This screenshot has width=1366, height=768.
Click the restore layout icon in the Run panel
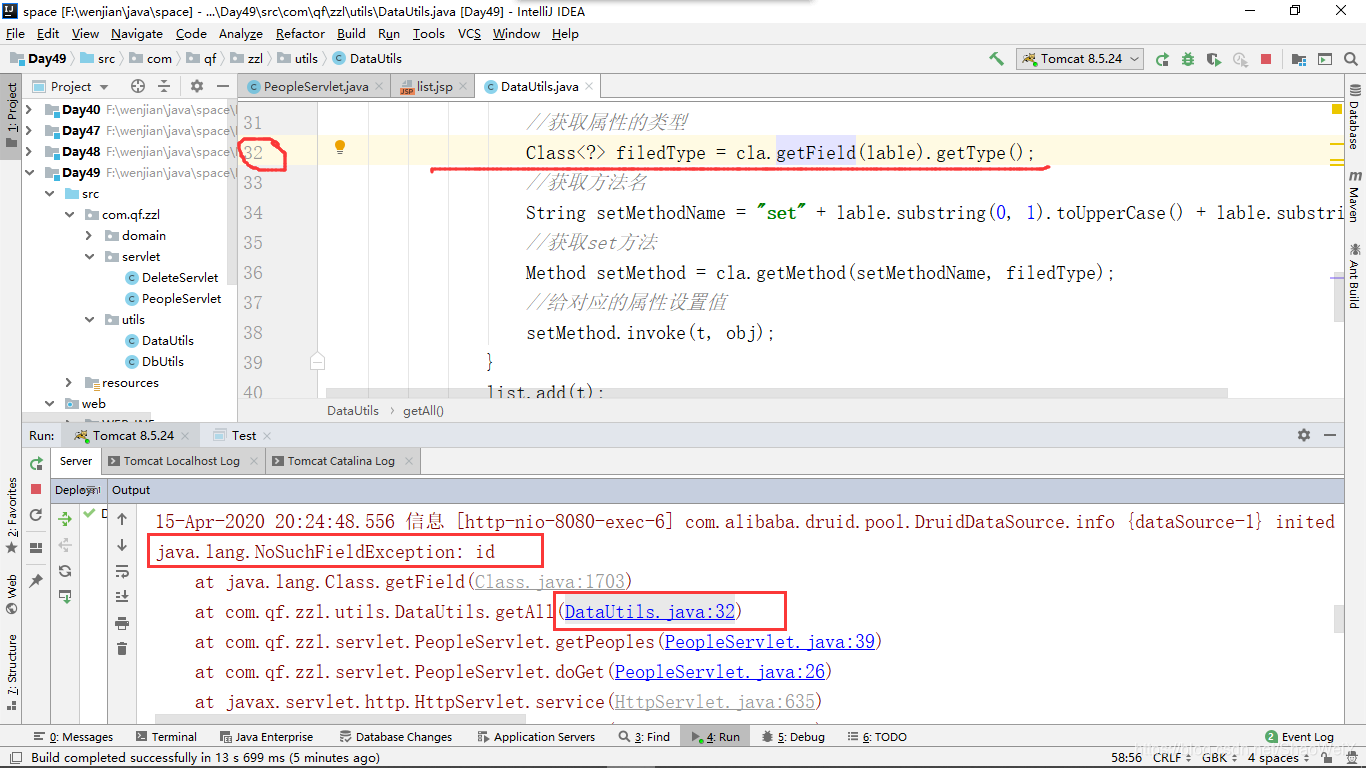point(36,547)
